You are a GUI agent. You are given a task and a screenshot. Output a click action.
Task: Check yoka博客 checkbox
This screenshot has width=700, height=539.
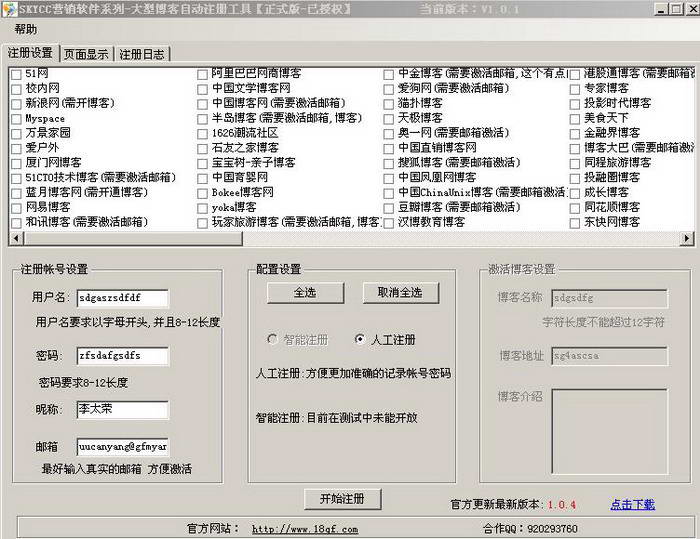click(x=202, y=208)
